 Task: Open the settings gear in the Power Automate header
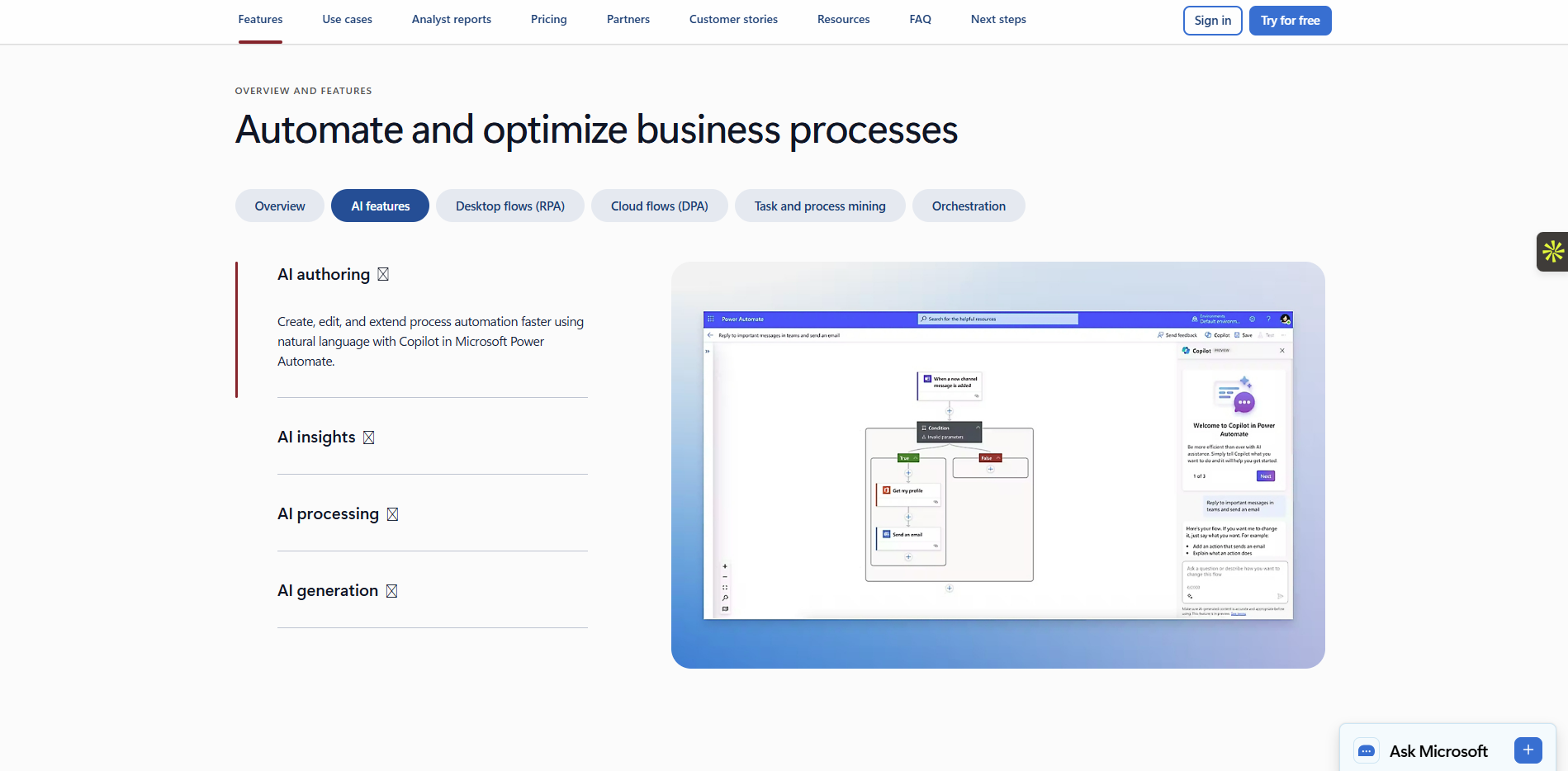point(1252,319)
